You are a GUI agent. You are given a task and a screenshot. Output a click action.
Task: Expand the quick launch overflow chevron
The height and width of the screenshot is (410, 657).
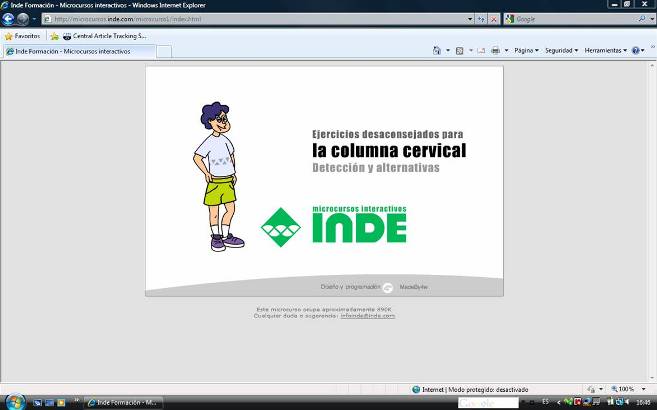(76, 401)
